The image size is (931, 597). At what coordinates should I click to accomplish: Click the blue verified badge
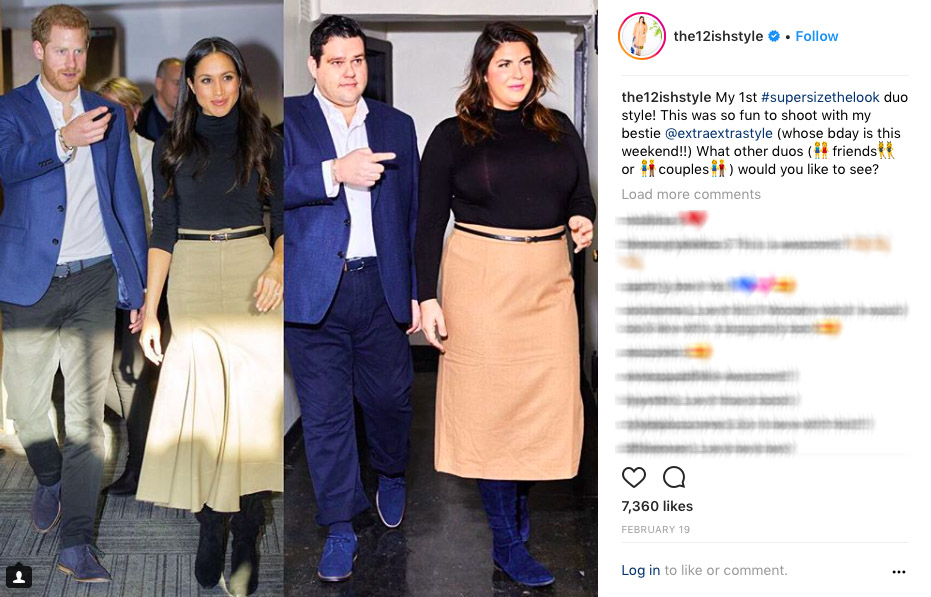pyautogui.click(x=774, y=36)
